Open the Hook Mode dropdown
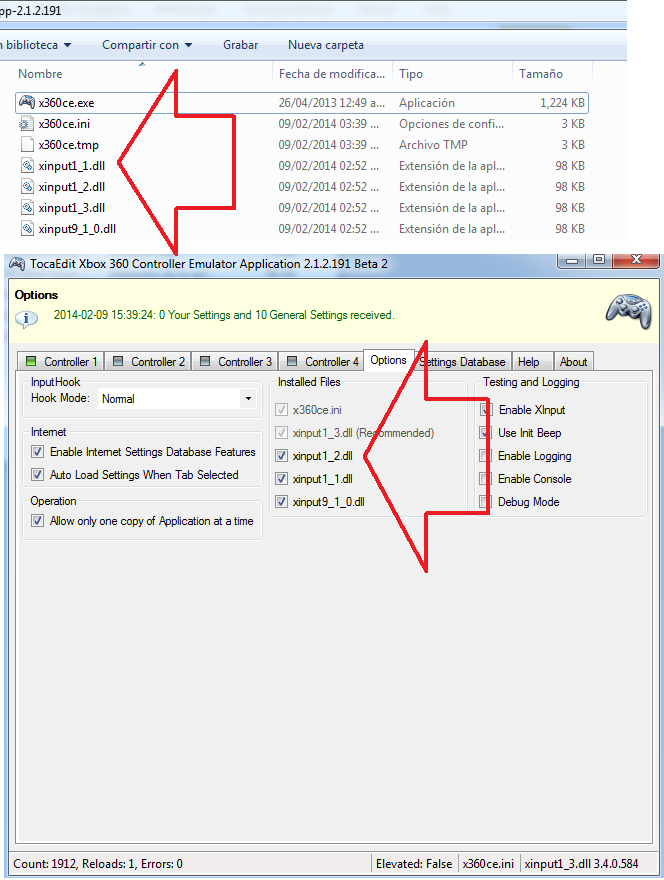Screen dimensions: 664x880 [x=248, y=398]
